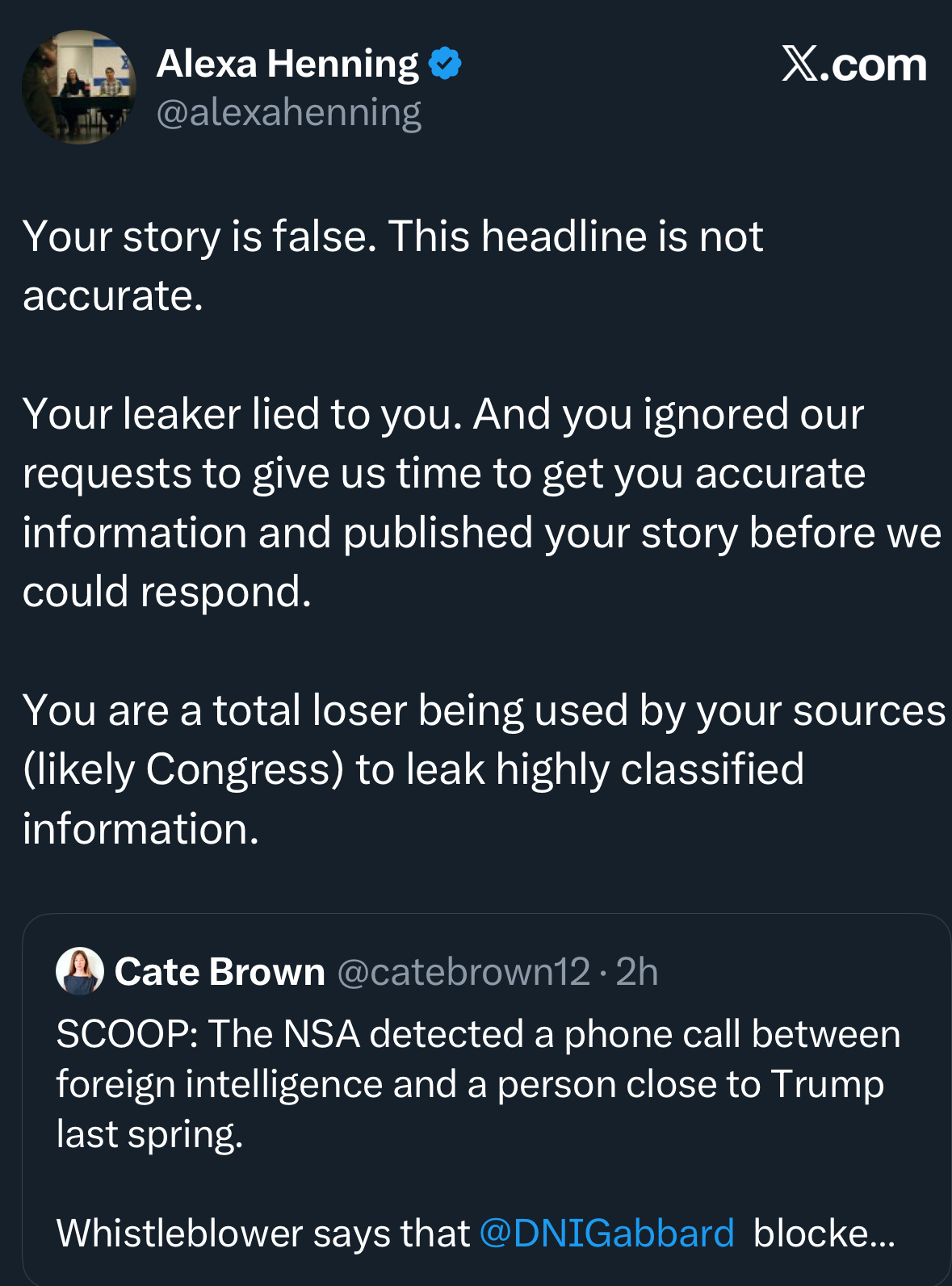Viewport: 952px width, 1286px height.
Task: Open the @alexahenning handle link
Action: click(288, 112)
